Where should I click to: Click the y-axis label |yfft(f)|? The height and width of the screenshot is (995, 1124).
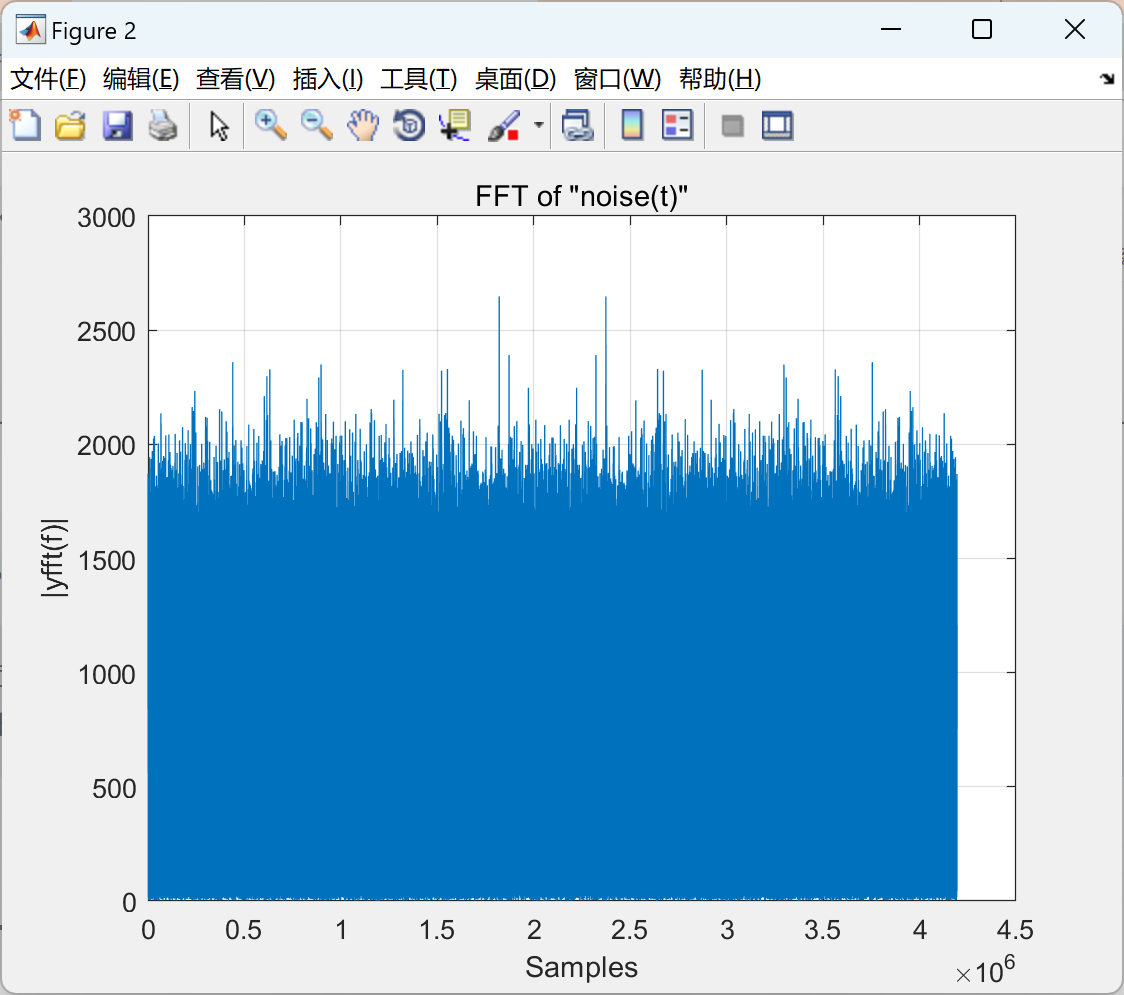[54, 558]
